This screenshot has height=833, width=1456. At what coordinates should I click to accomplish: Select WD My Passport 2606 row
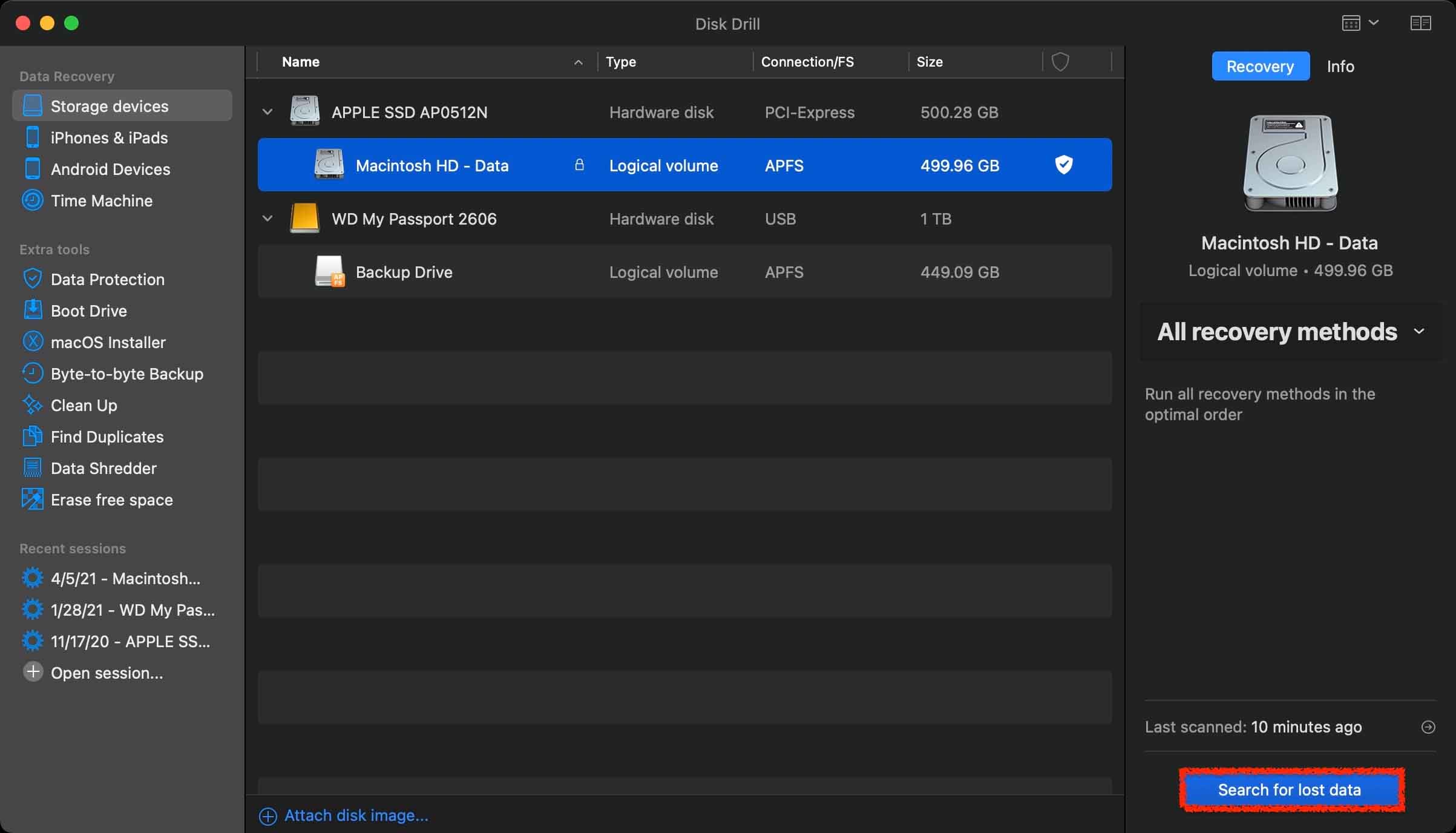[684, 219]
